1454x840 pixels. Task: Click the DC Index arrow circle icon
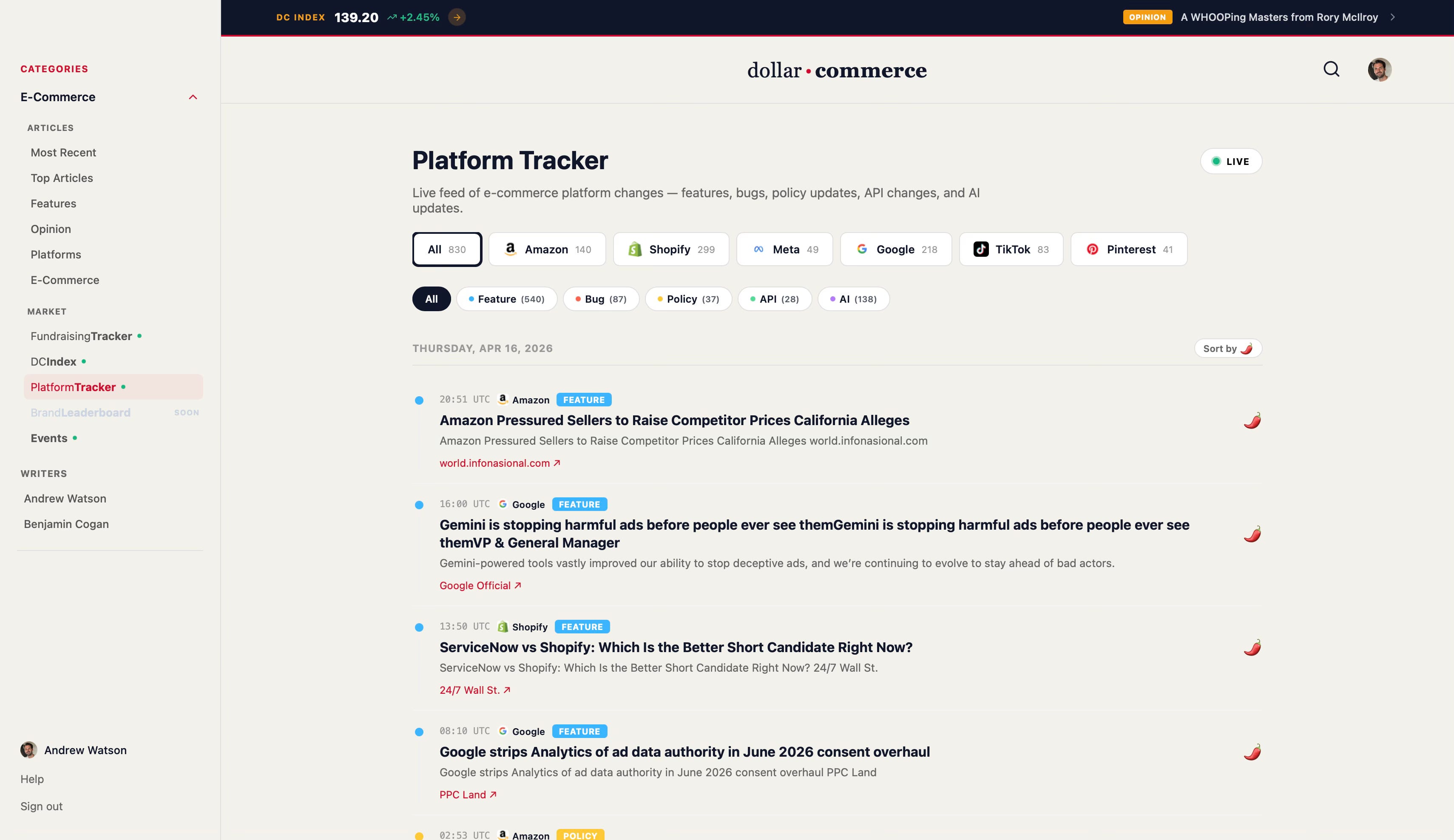click(x=457, y=17)
